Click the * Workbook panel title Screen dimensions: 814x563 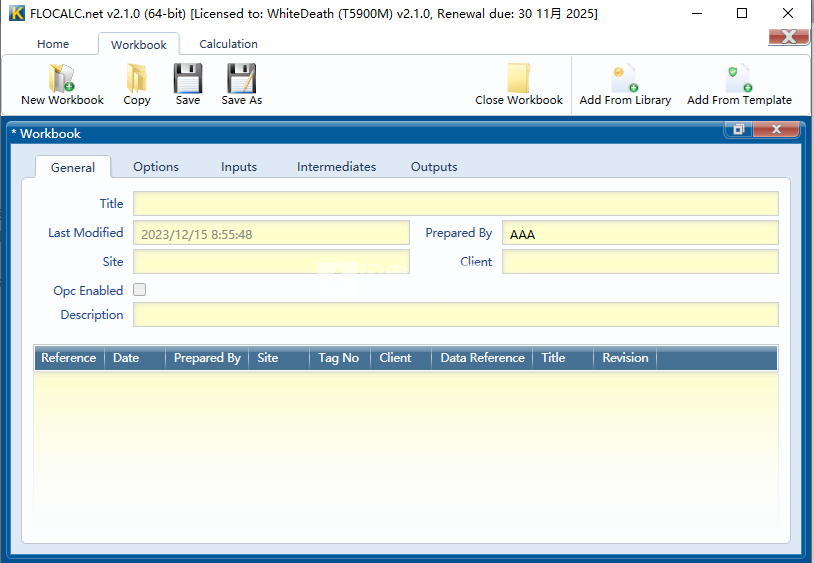(46, 133)
